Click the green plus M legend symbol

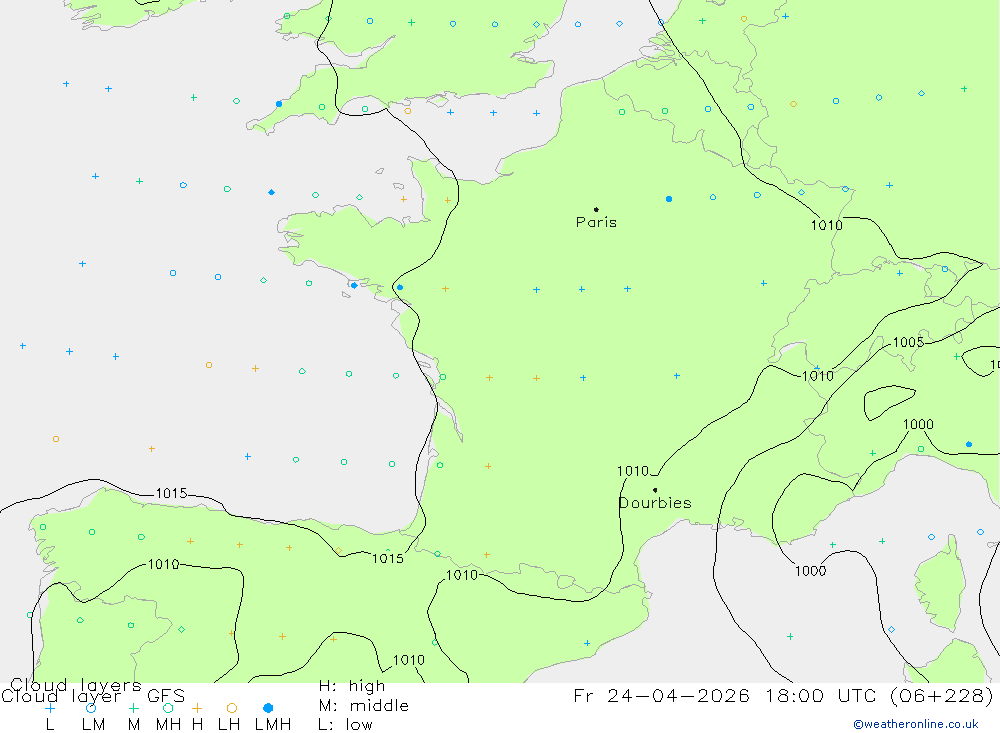click(x=133, y=708)
